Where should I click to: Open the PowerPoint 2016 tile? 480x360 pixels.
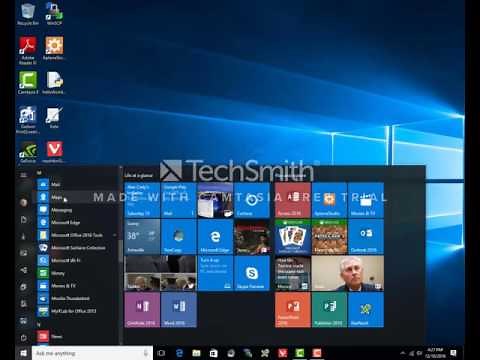pyautogui.click(x=293, y=310)
